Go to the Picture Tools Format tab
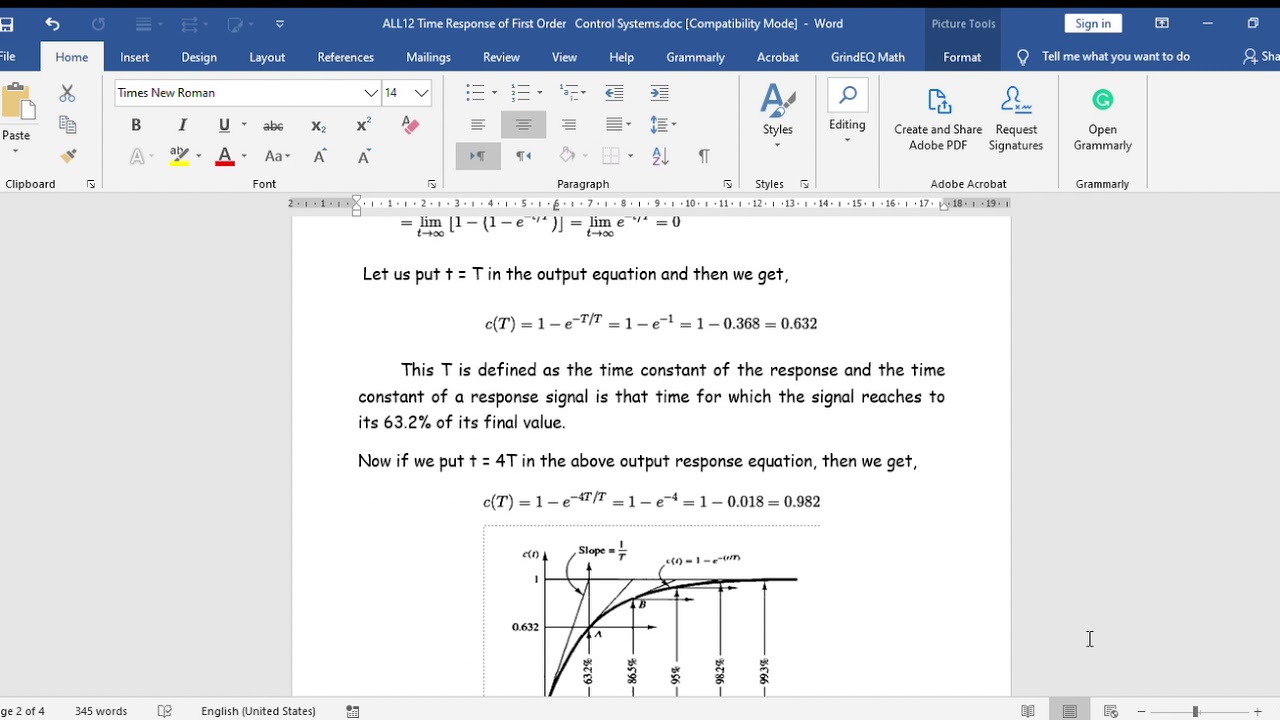Viewport: 1280px width, 720px height. coord(962,57)
